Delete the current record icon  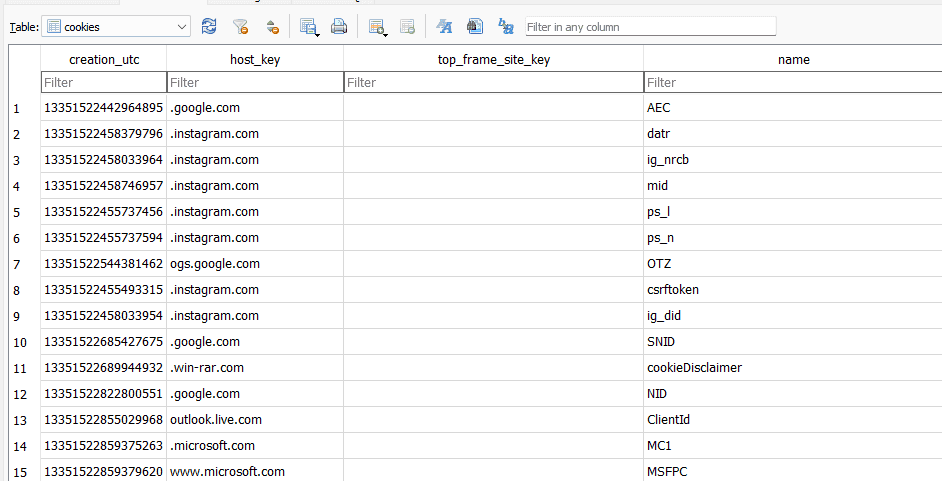click(x=407, y=26)
